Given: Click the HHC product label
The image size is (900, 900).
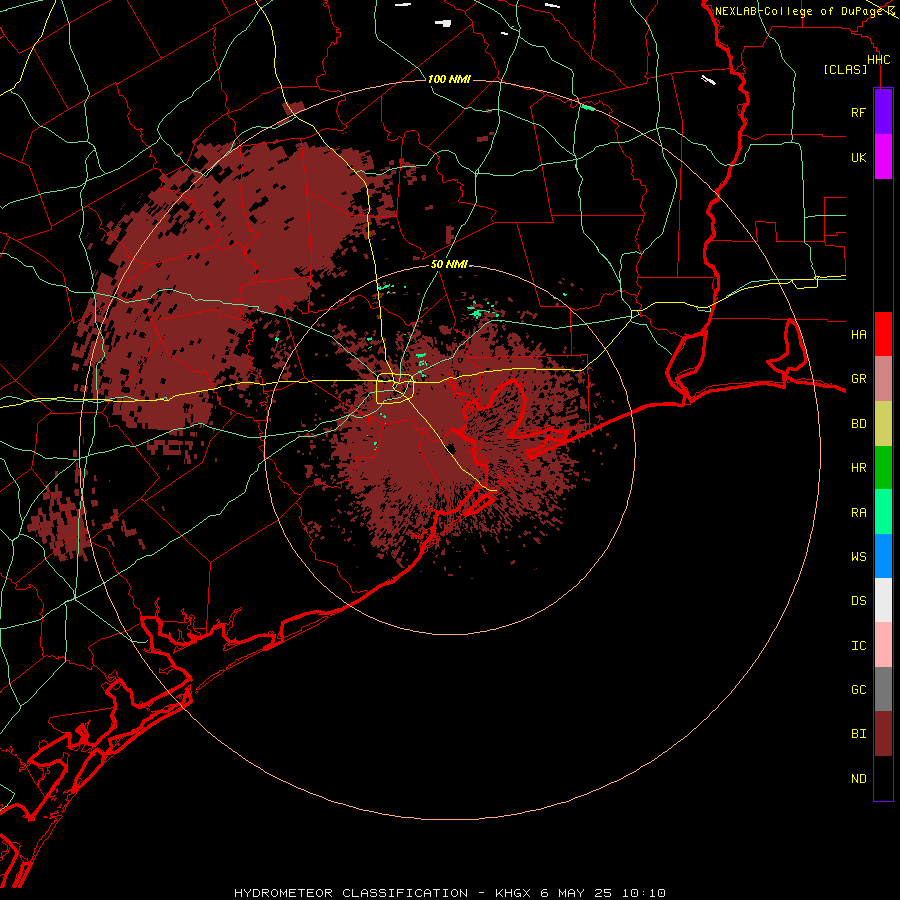Looking at the screenshot, I should pyautogui.click(x=878, y=60).
